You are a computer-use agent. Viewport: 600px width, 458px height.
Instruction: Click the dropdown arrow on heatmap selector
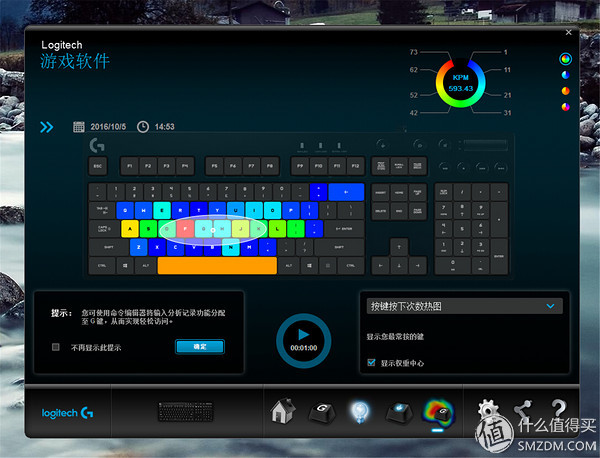[550, 306]
